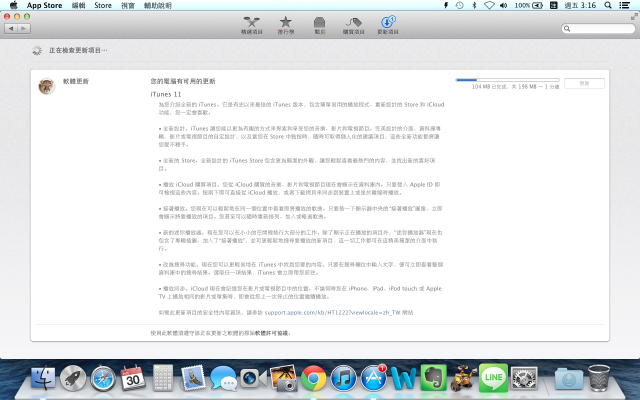Open the support.apple.com/kb/HT1222 link
Viewport: 640px width, 400px height.
tap(332, 312)
